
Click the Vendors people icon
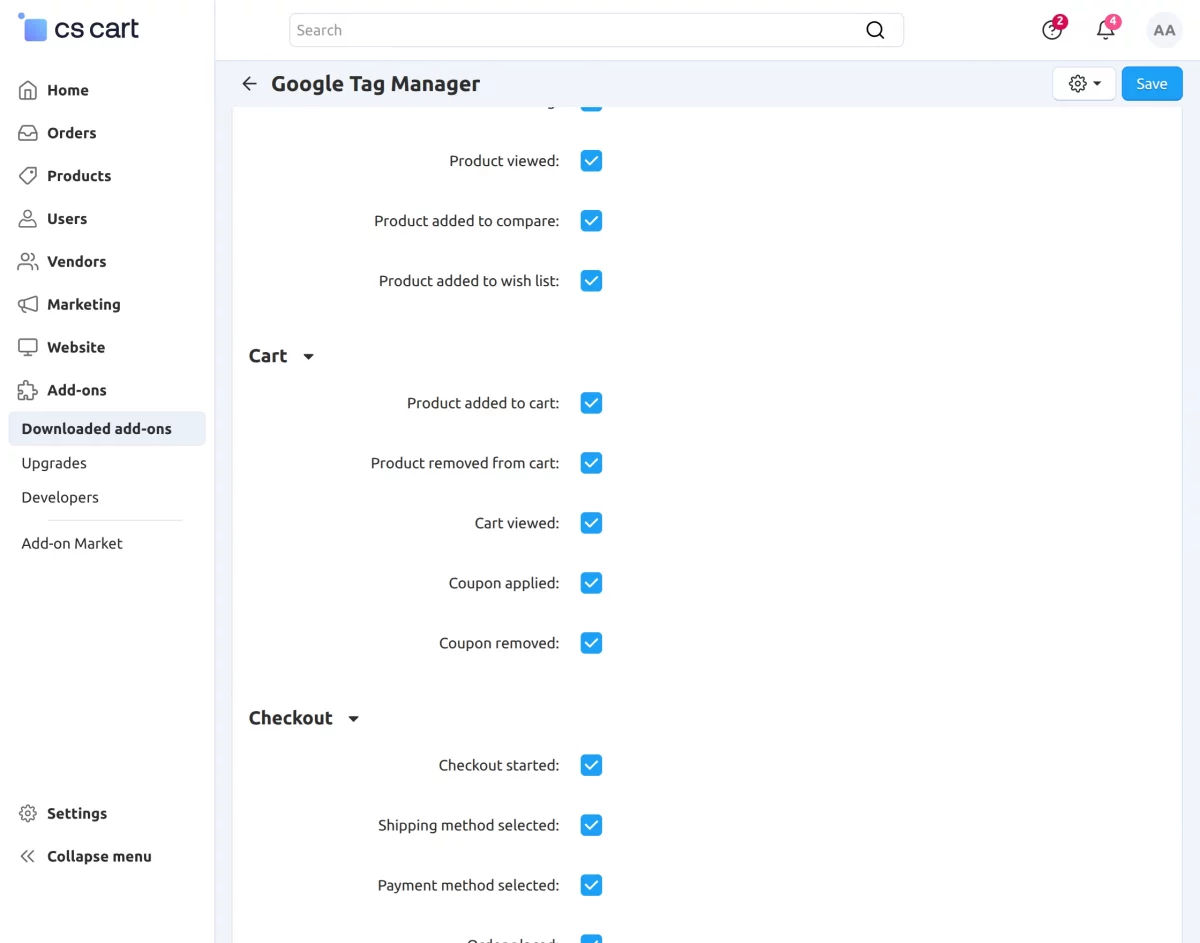pyautogui.click(x=28, y=262)
